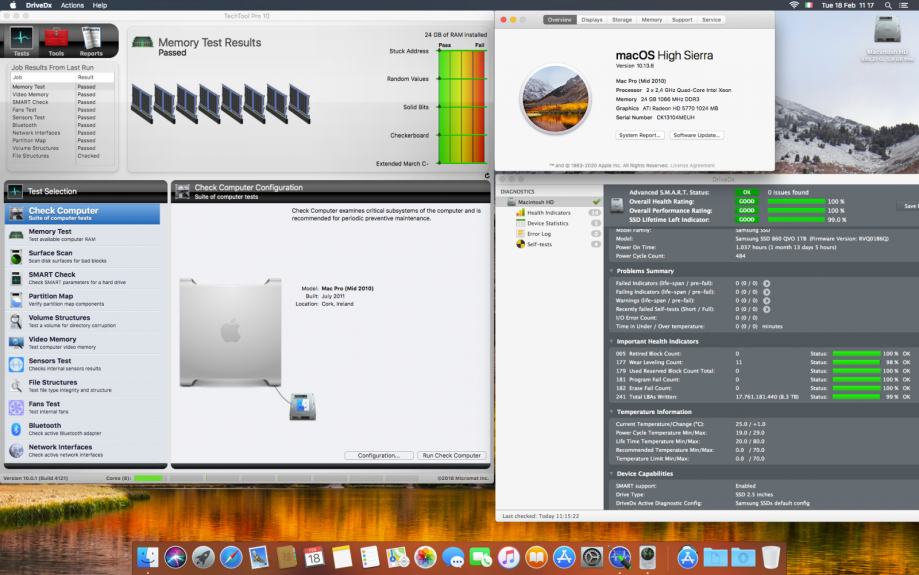Open the Actions menu in menu bar
The image size is (919, 575).
click(x=72, y=6)
